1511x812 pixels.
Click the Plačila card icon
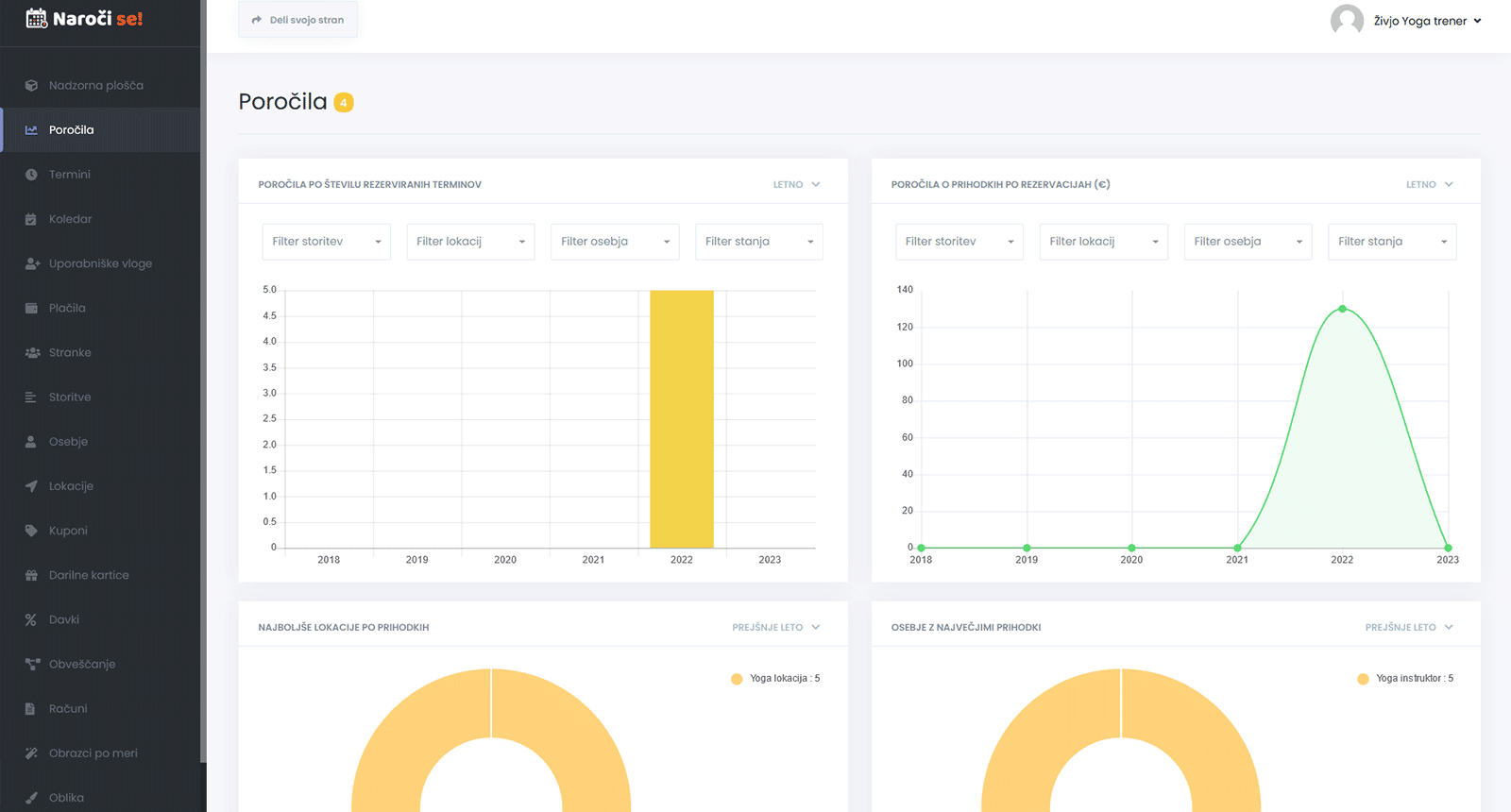click(x=31, y=308)
